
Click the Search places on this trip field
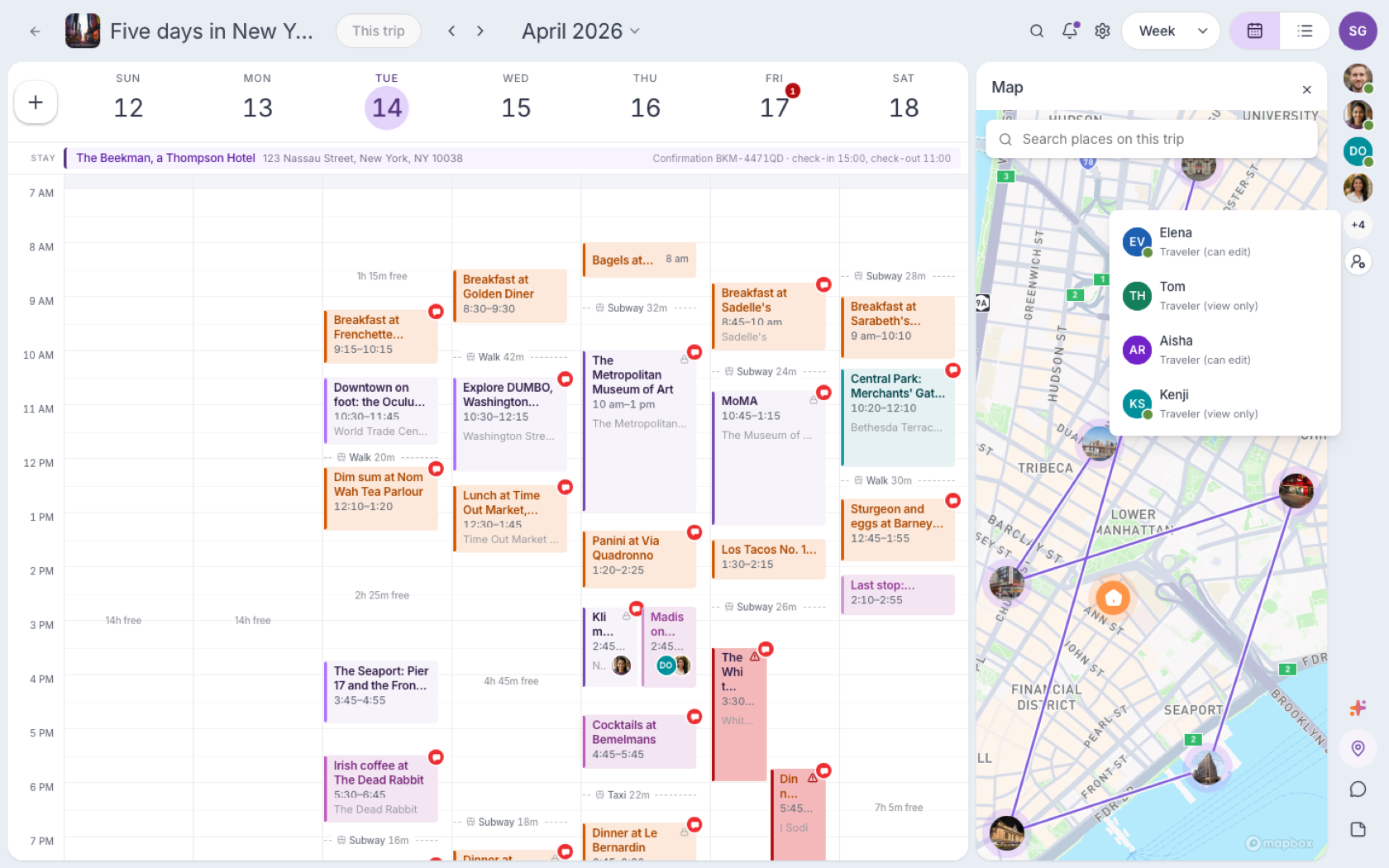click(x=1152, y=139)
